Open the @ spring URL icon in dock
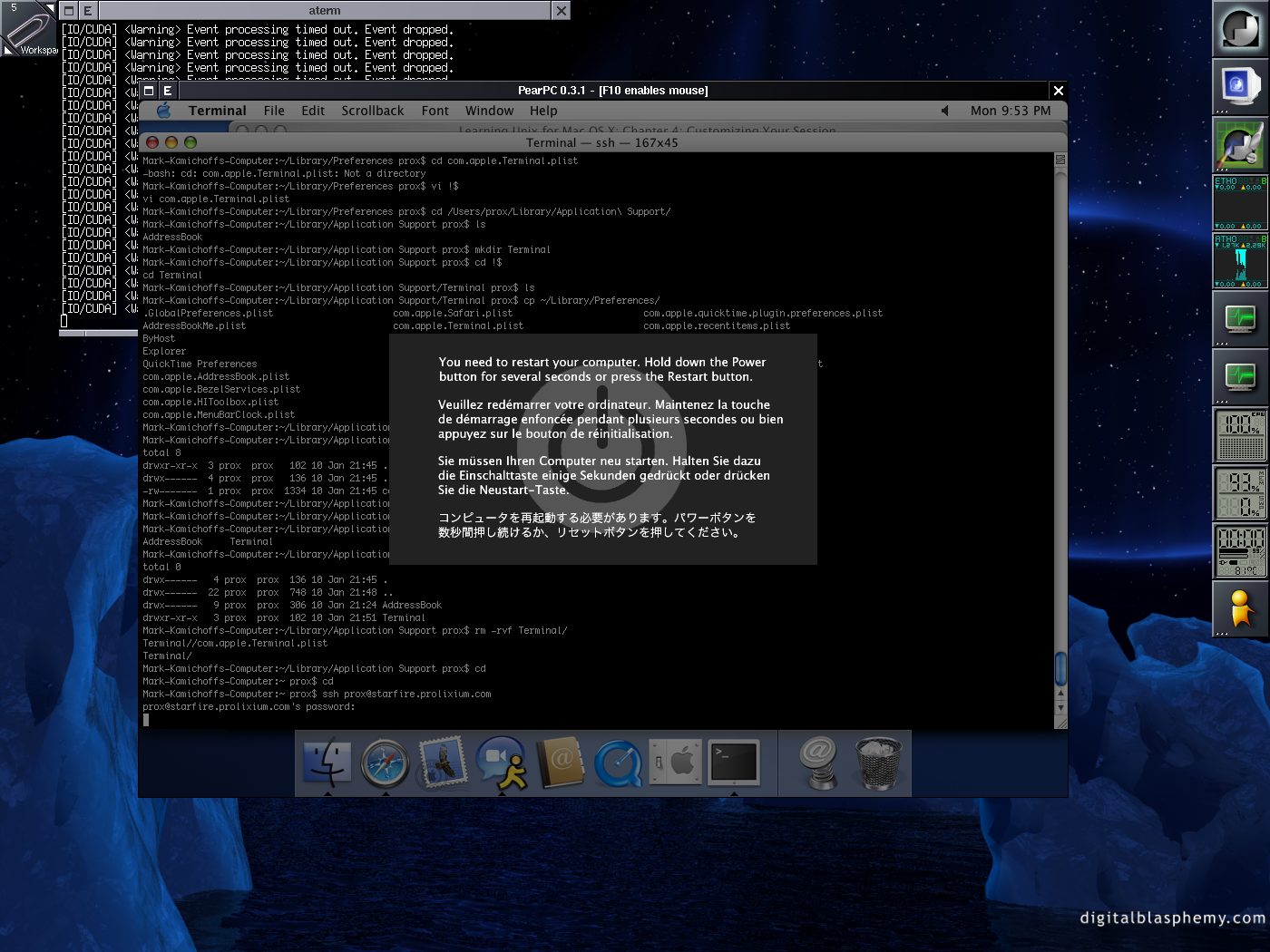Viewport: 1270px width, 952px height. click(820, 763)
